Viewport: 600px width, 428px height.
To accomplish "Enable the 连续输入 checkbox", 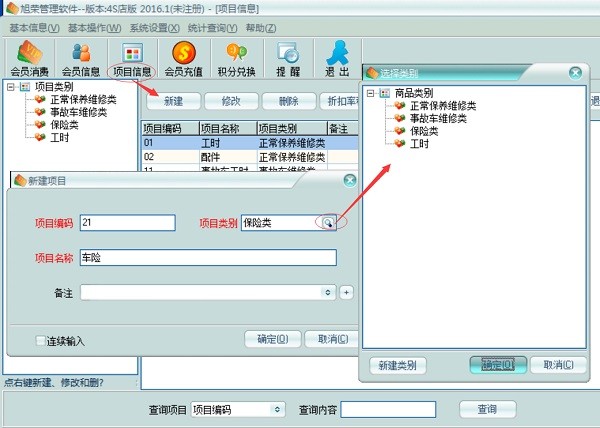I will point(41,340).
